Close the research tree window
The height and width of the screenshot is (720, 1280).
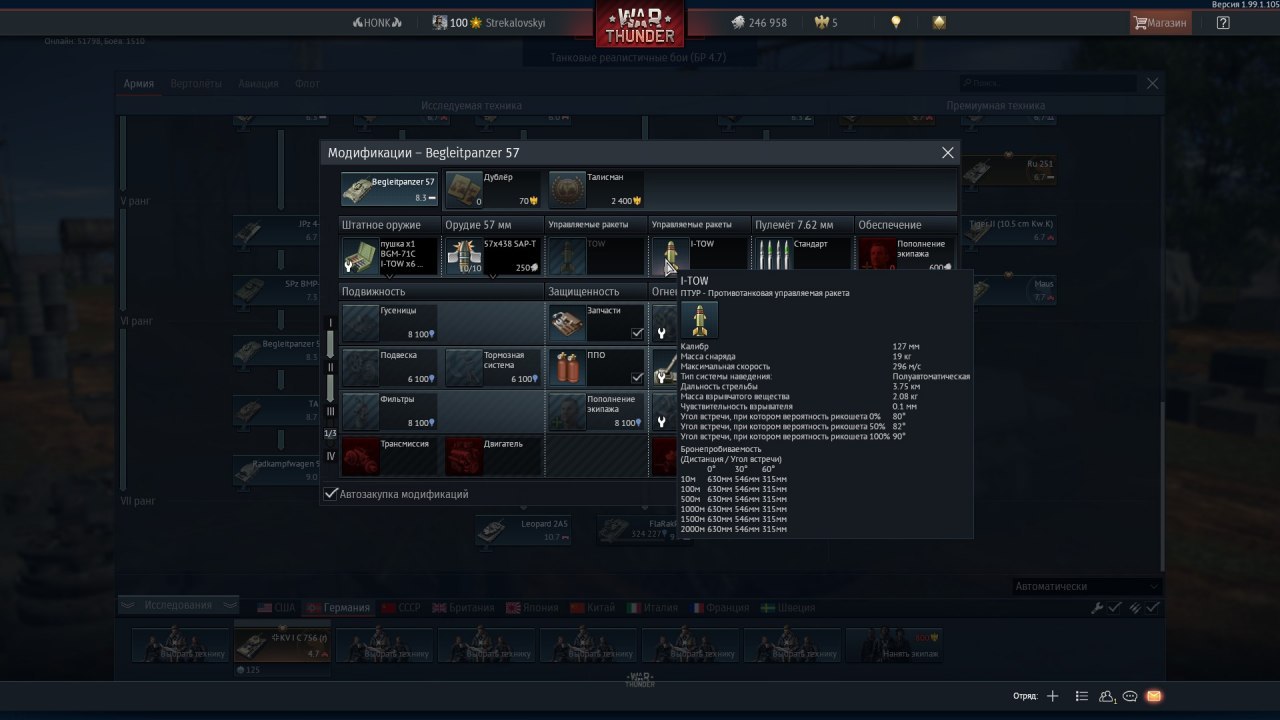[1153, 84]
